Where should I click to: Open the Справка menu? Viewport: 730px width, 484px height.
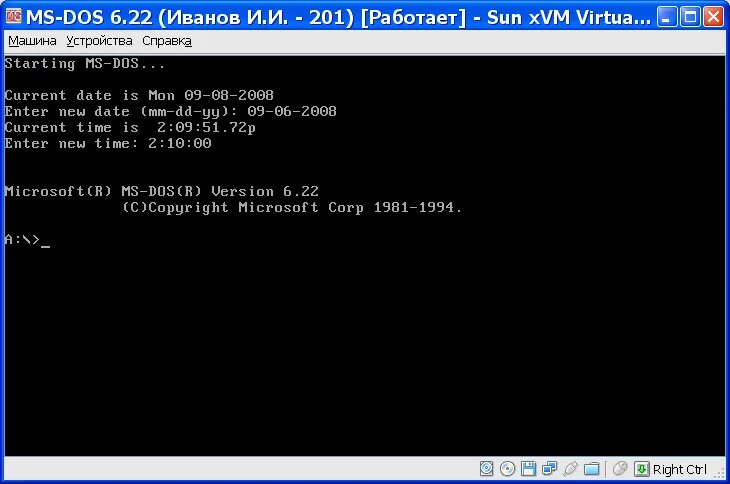point(167,41)
